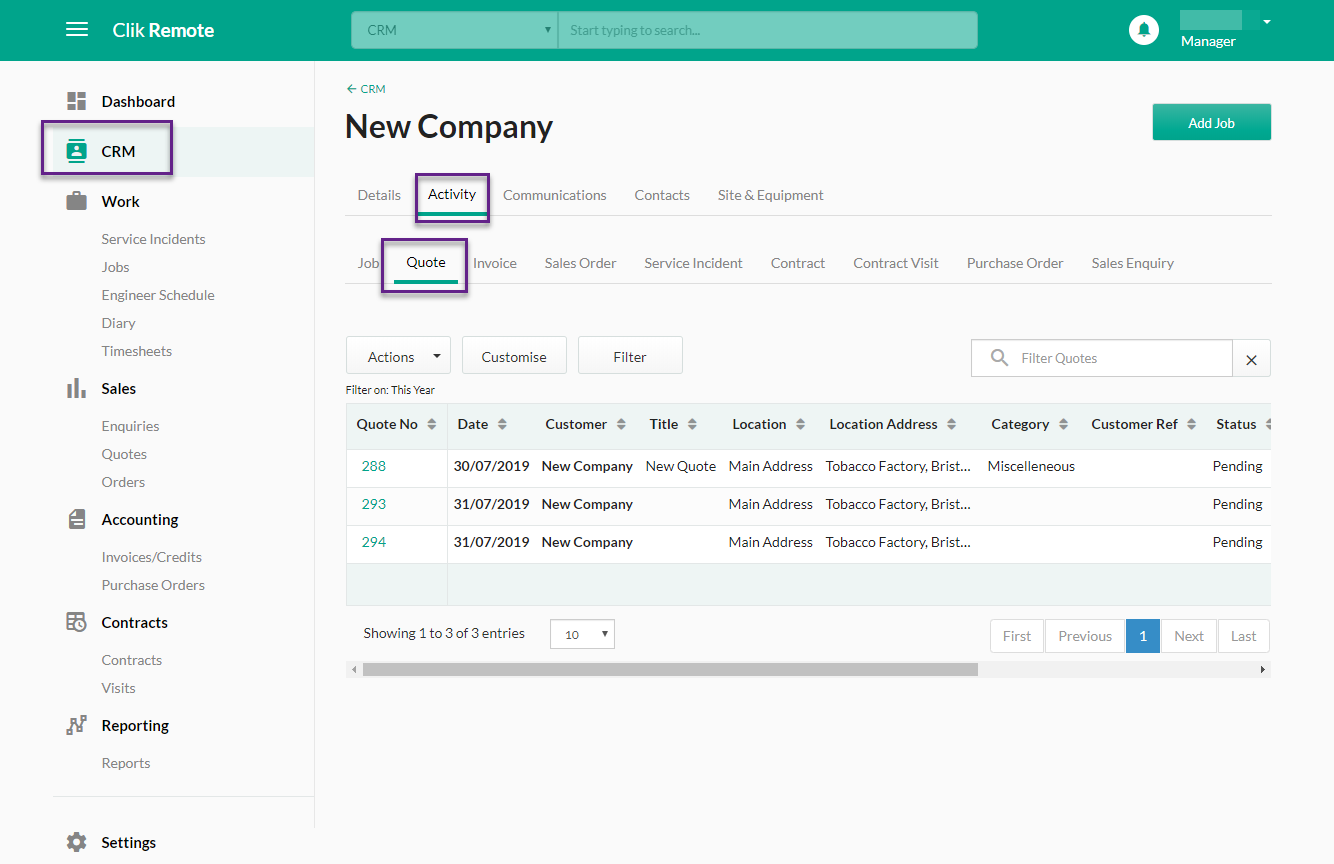Open notifications bell icon
This screenshot has height=864, width=1334.
(1144, 30)
